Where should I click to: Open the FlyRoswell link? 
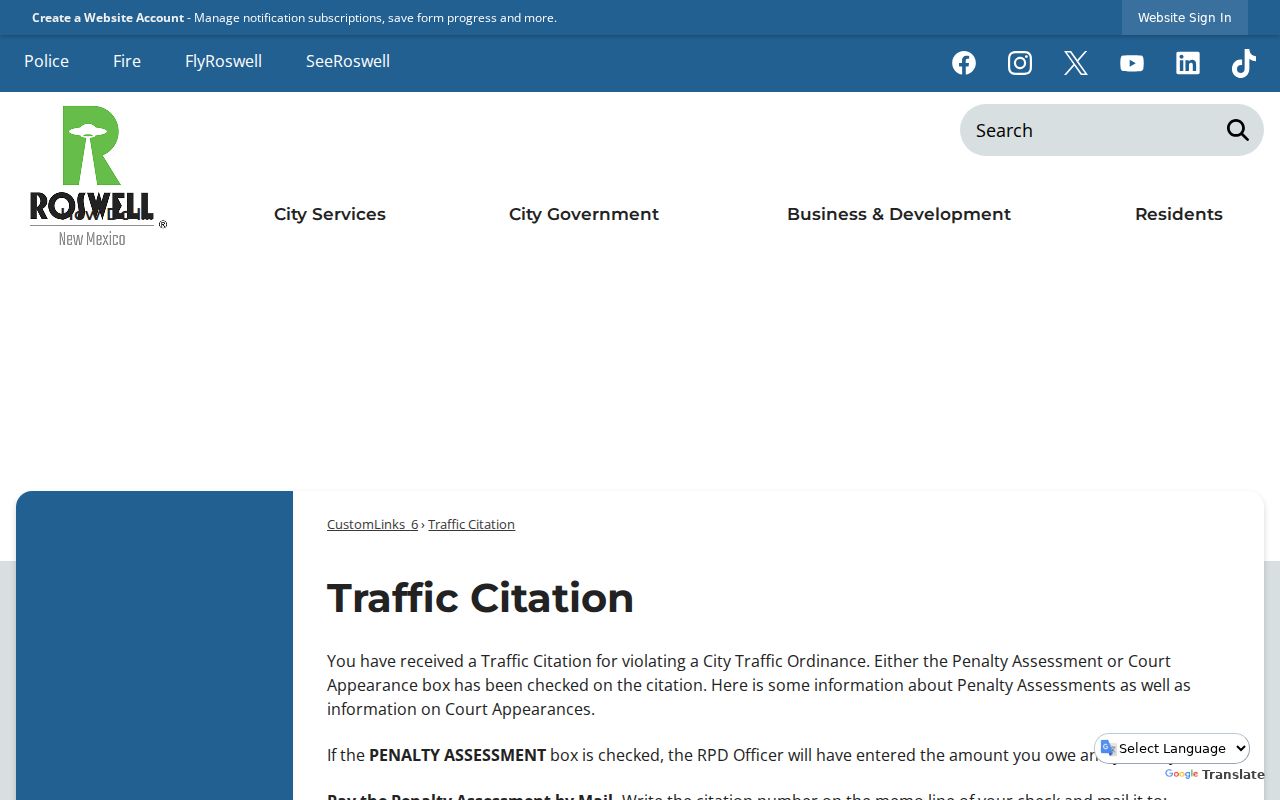tap(223, 61)
